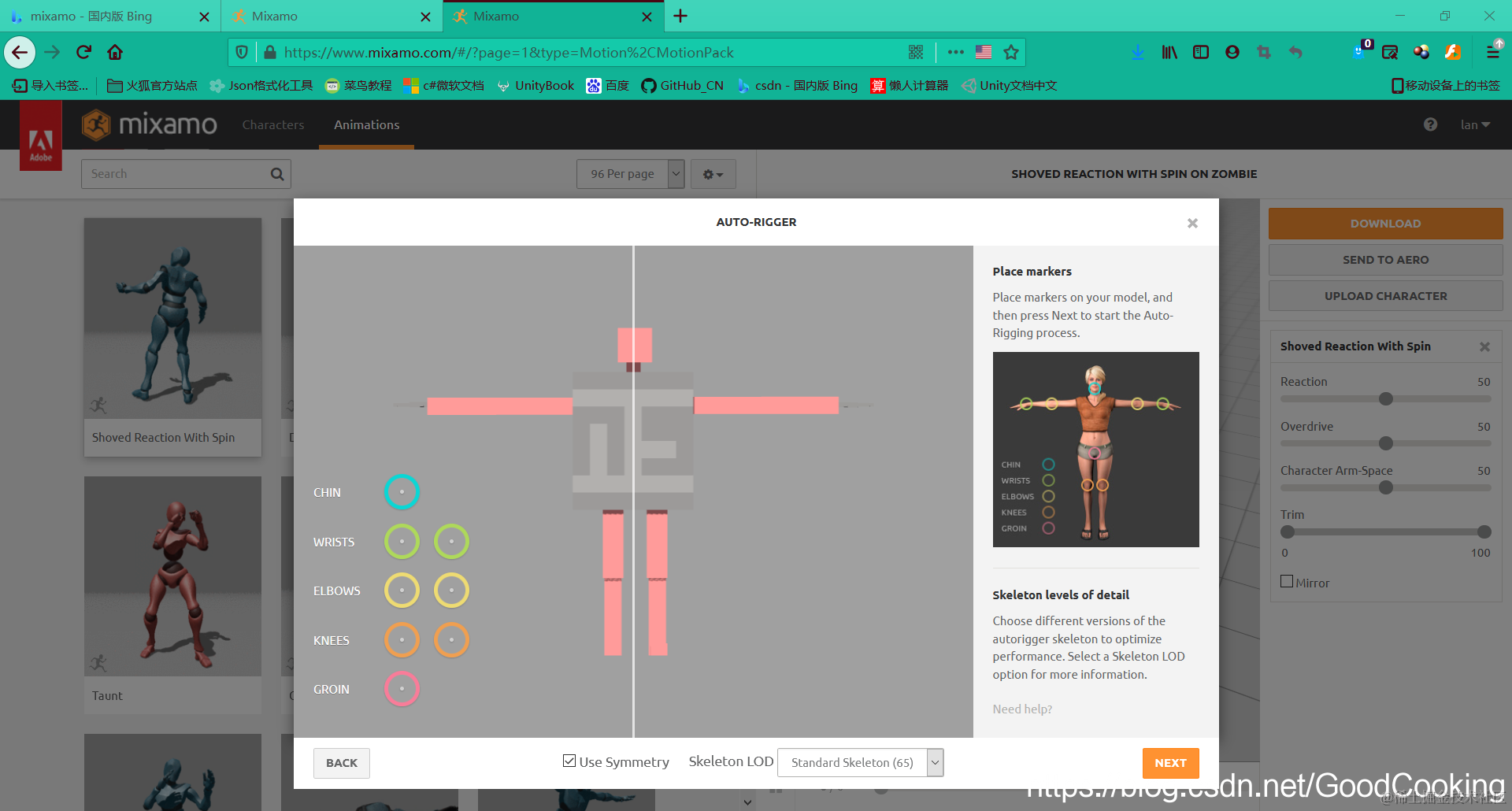Choose the first orange Knees marker
The width and height of the screenshot is (1512, 811).
tap(402, 640)
